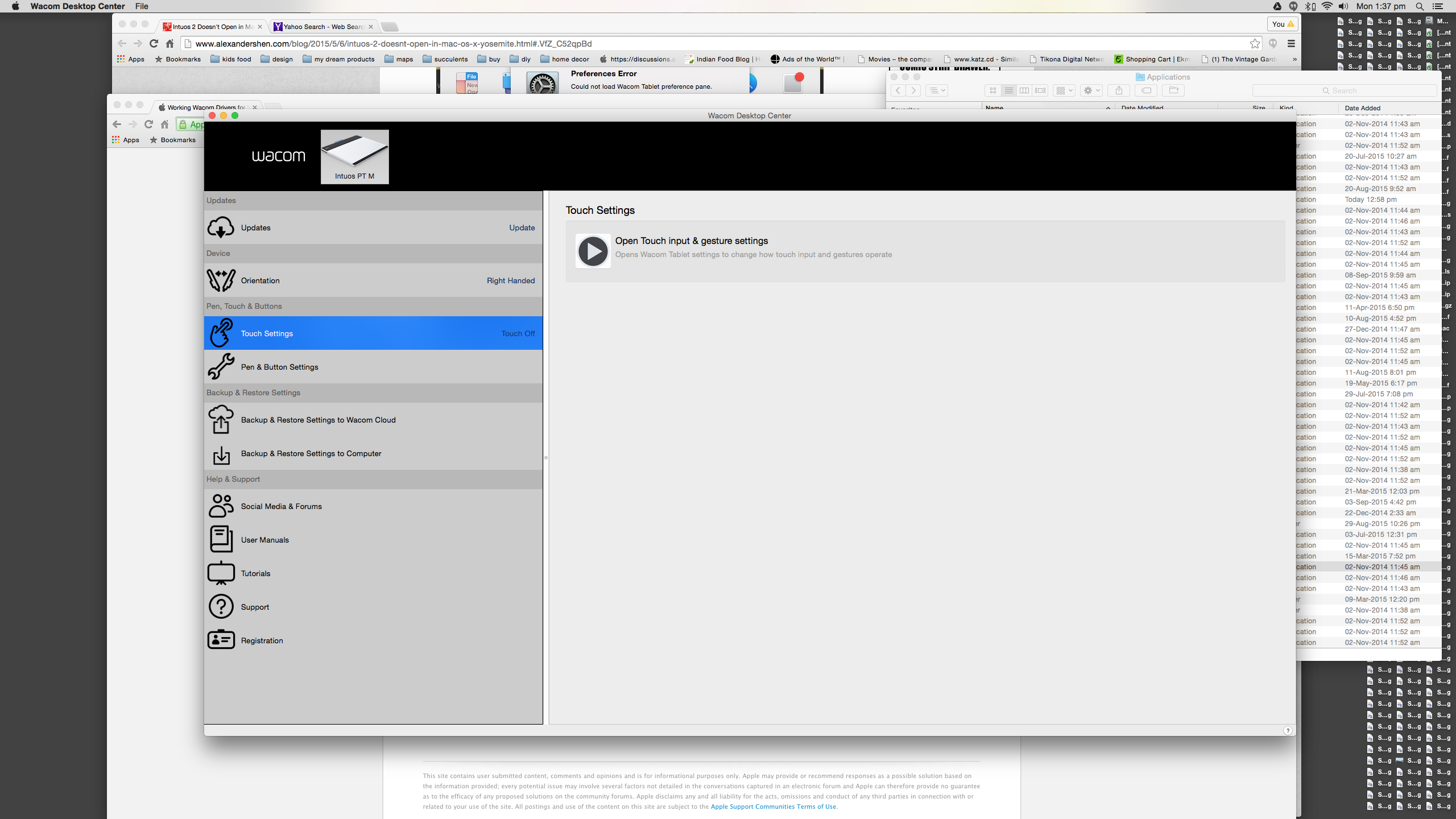Open Social Media & Forums people icon
Image resolution: width=1456 pixels, height=819 pixels.
(221, 506)
